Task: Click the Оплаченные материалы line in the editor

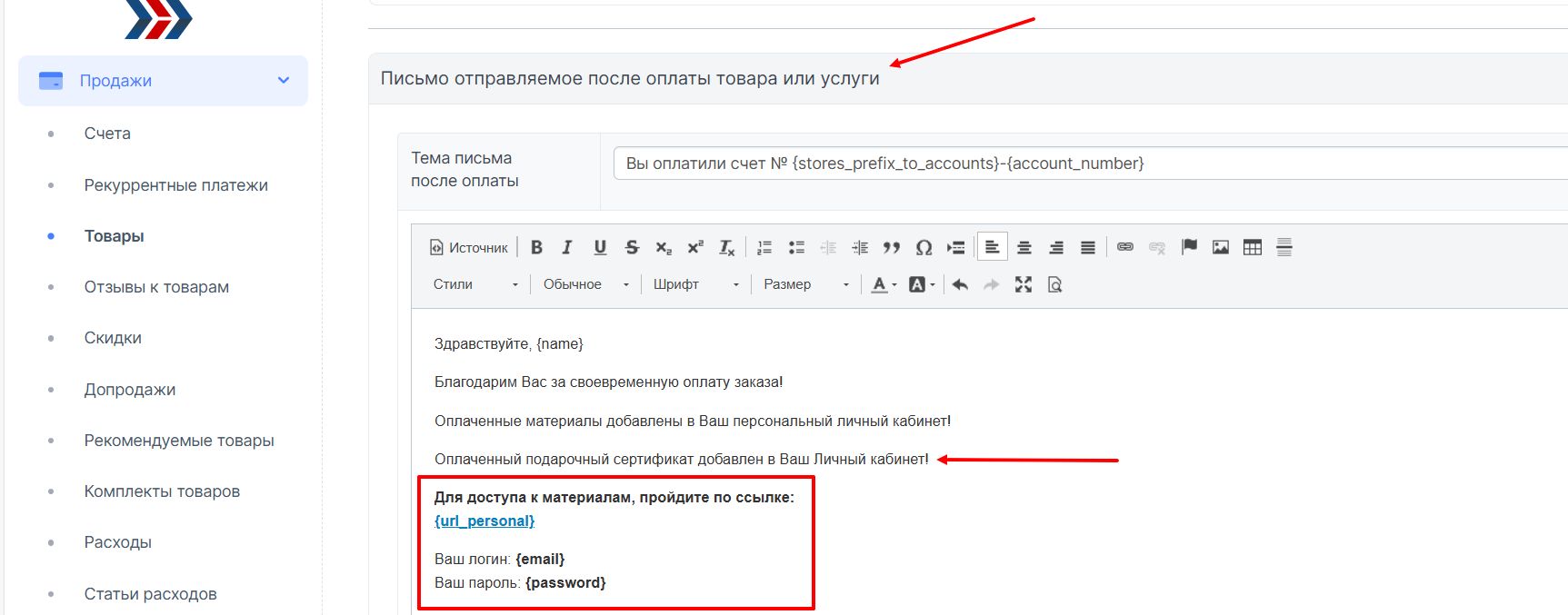Action: pyautogui.click(x=693, y=422)
